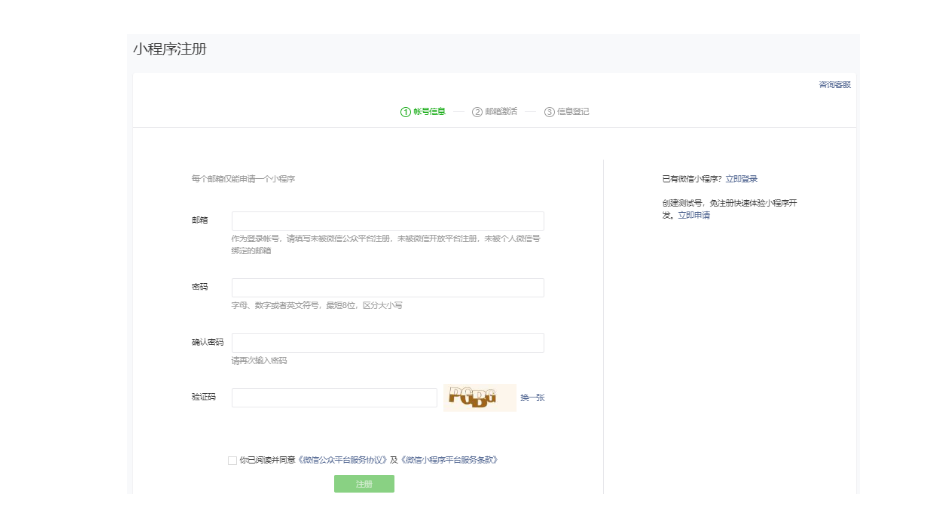Image resolution: width=945 pixels, height=515 pixels.
Task: Click the green 注册 register button
Action: 364,484
